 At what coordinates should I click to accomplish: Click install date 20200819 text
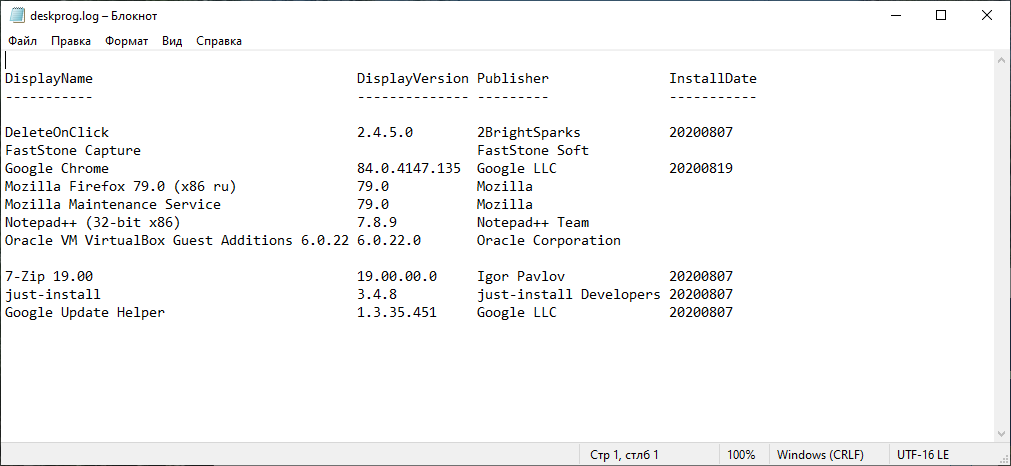tap(701, 169)
